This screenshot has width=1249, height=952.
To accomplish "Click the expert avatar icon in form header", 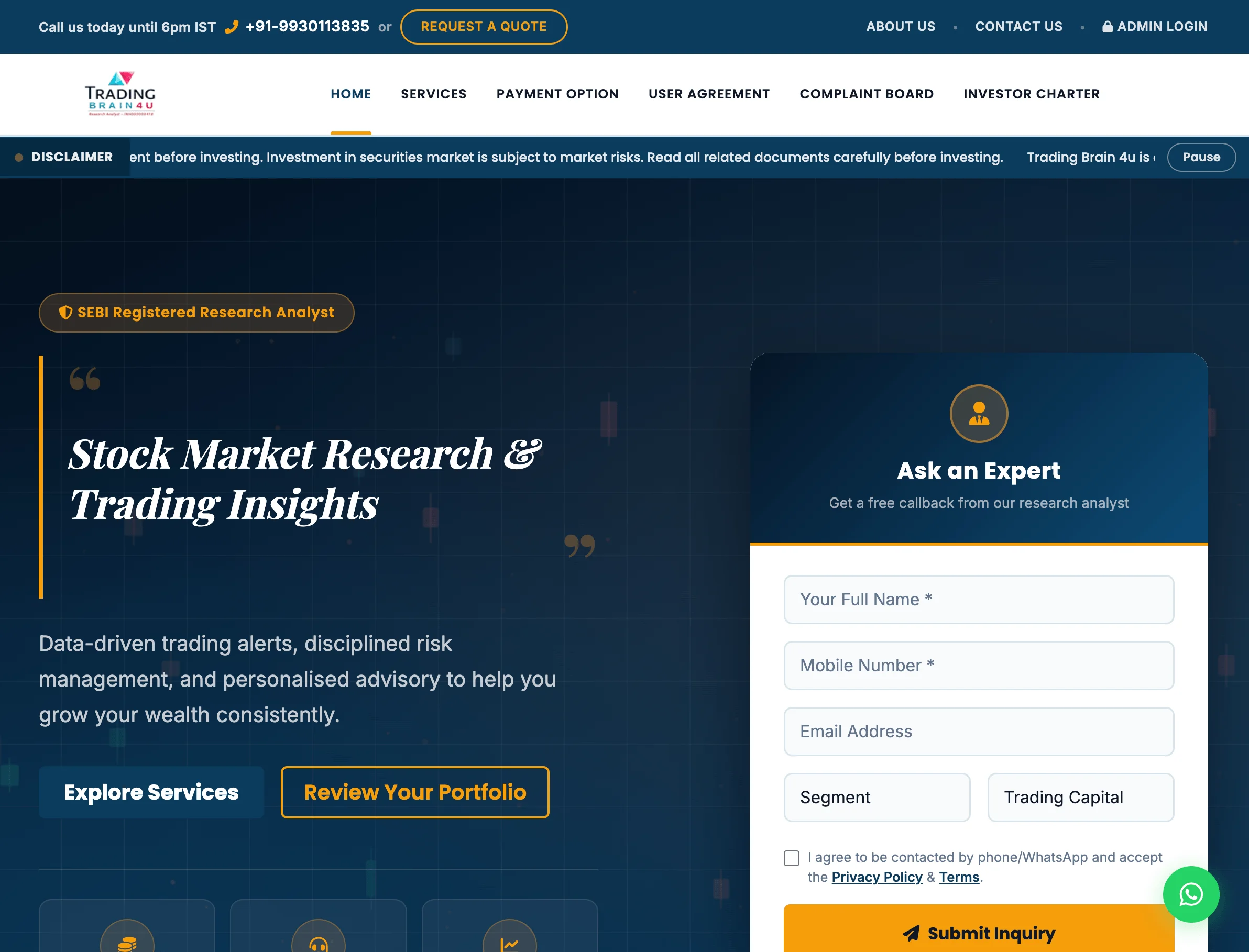I will pyautogui.click(x=979, y=414).
